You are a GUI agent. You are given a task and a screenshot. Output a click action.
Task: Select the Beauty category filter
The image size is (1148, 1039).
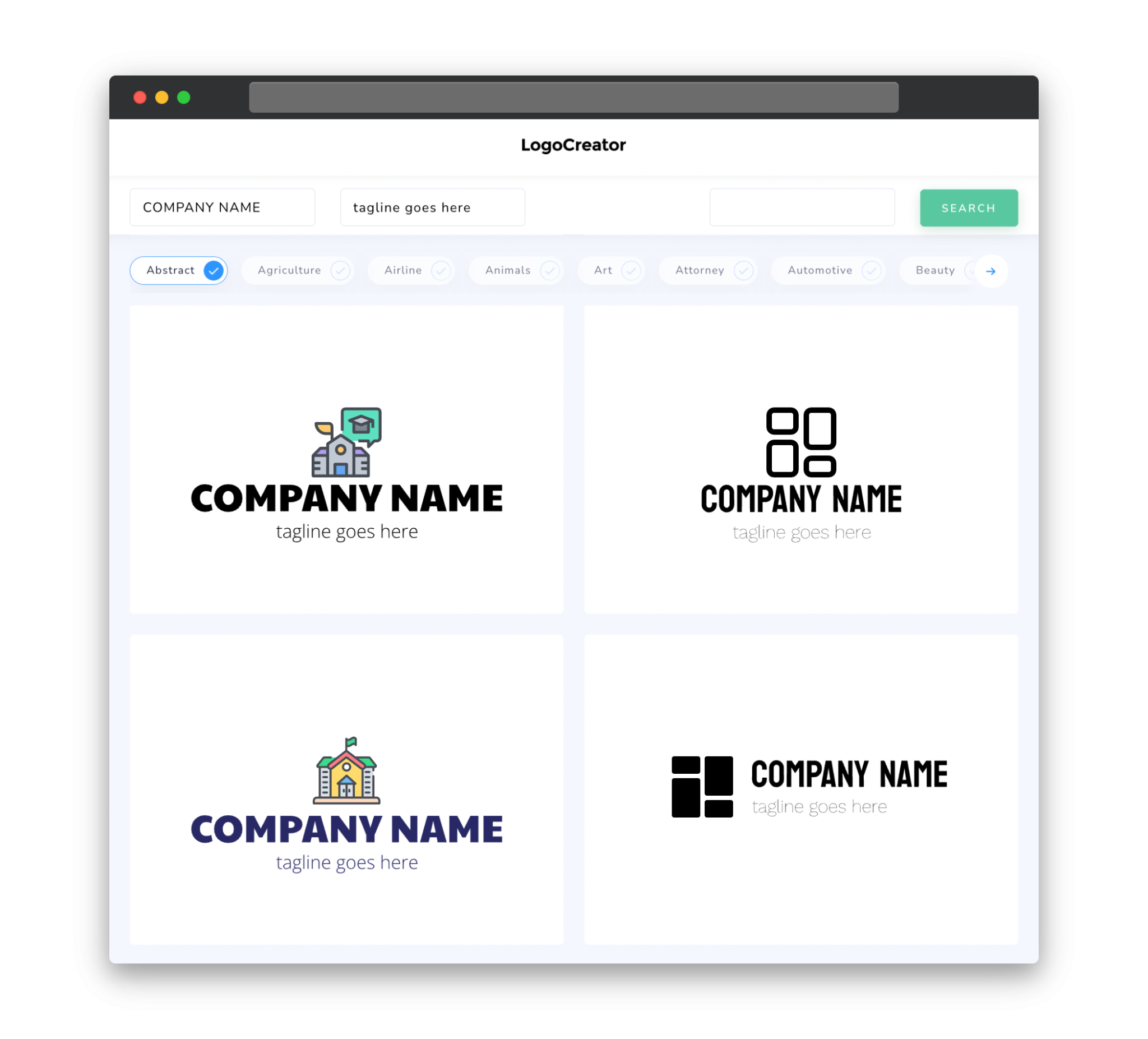pos(935,270)
